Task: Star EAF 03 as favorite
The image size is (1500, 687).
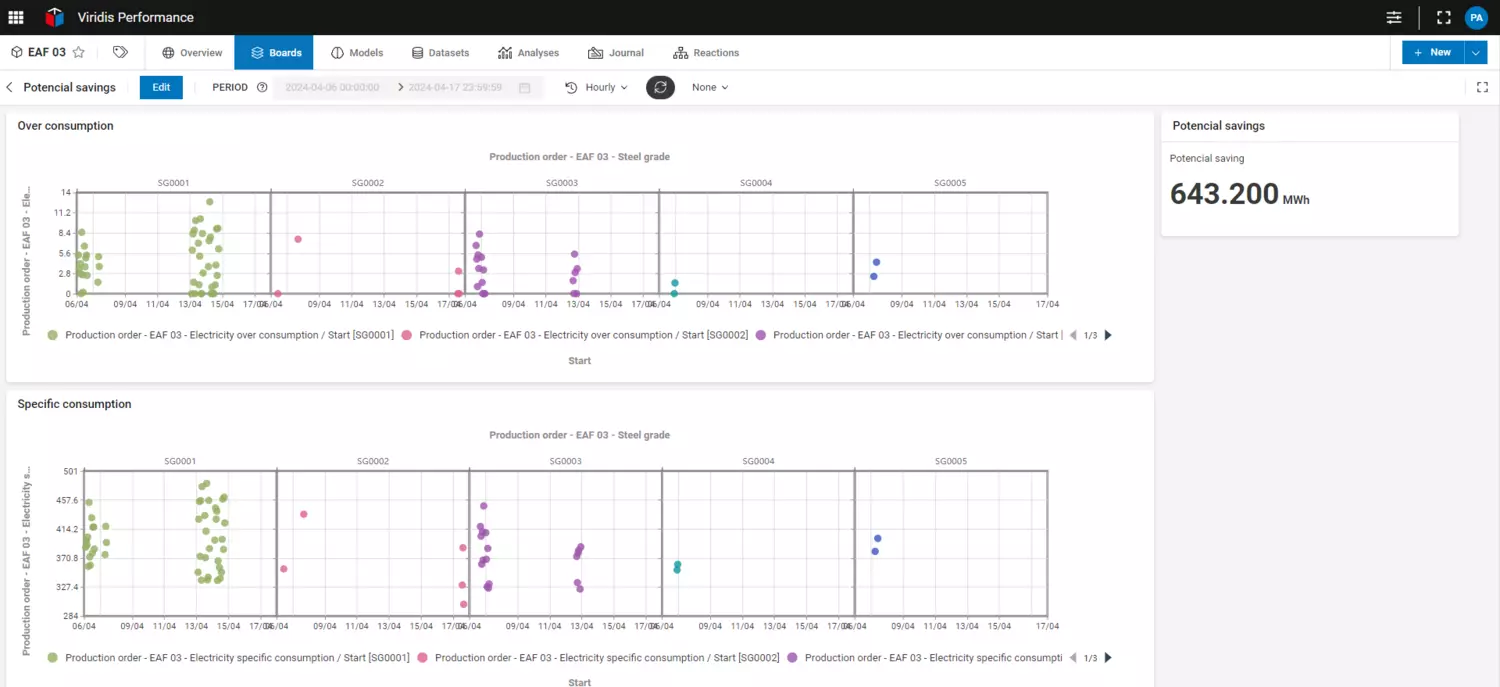Action: pos(79,53)
